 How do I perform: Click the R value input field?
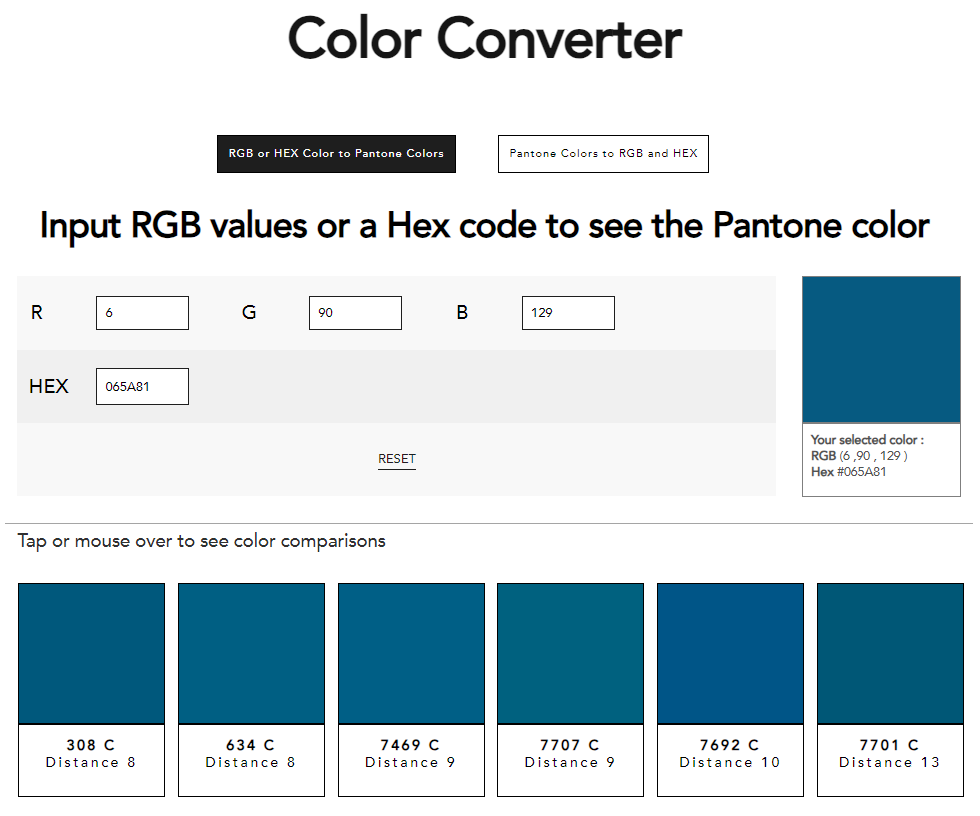click(142, 313)
